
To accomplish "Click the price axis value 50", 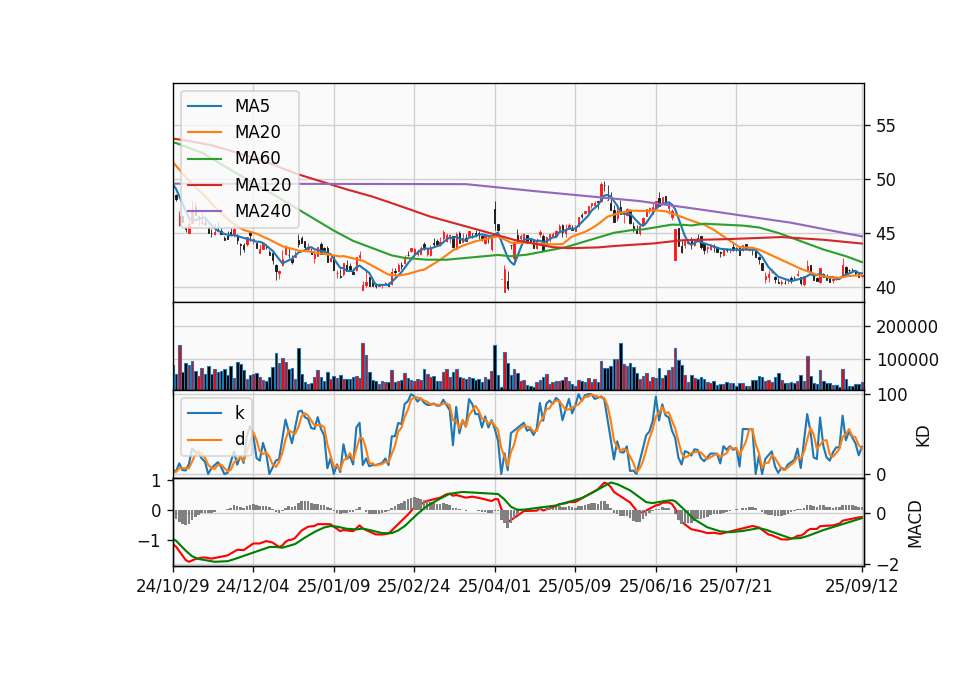I will pyautogui.click(x=886, y=180).
